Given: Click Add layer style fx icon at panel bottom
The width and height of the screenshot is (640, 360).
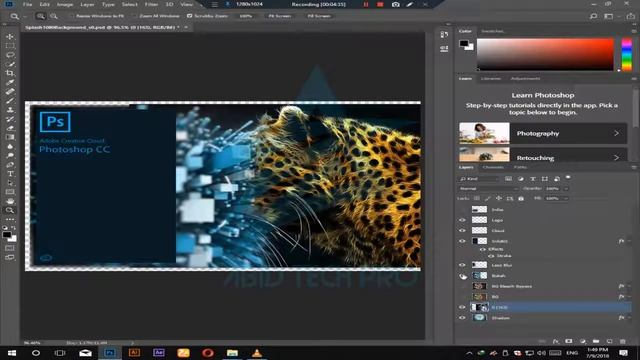Looking at the screenshot, I should 556,341.
